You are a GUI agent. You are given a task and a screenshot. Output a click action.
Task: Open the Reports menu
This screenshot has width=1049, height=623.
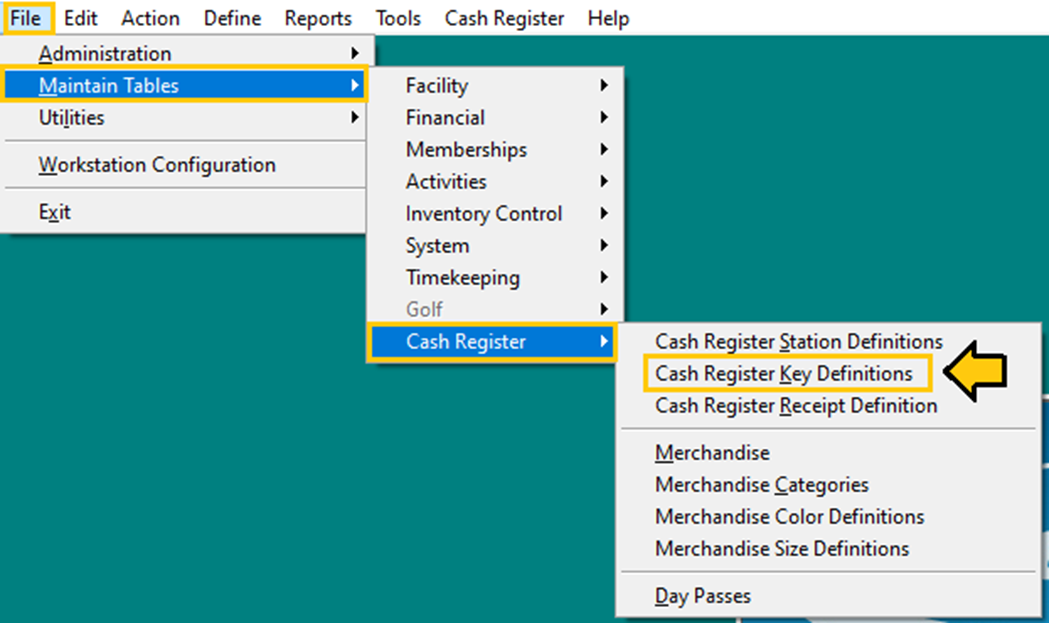[318, 18]
